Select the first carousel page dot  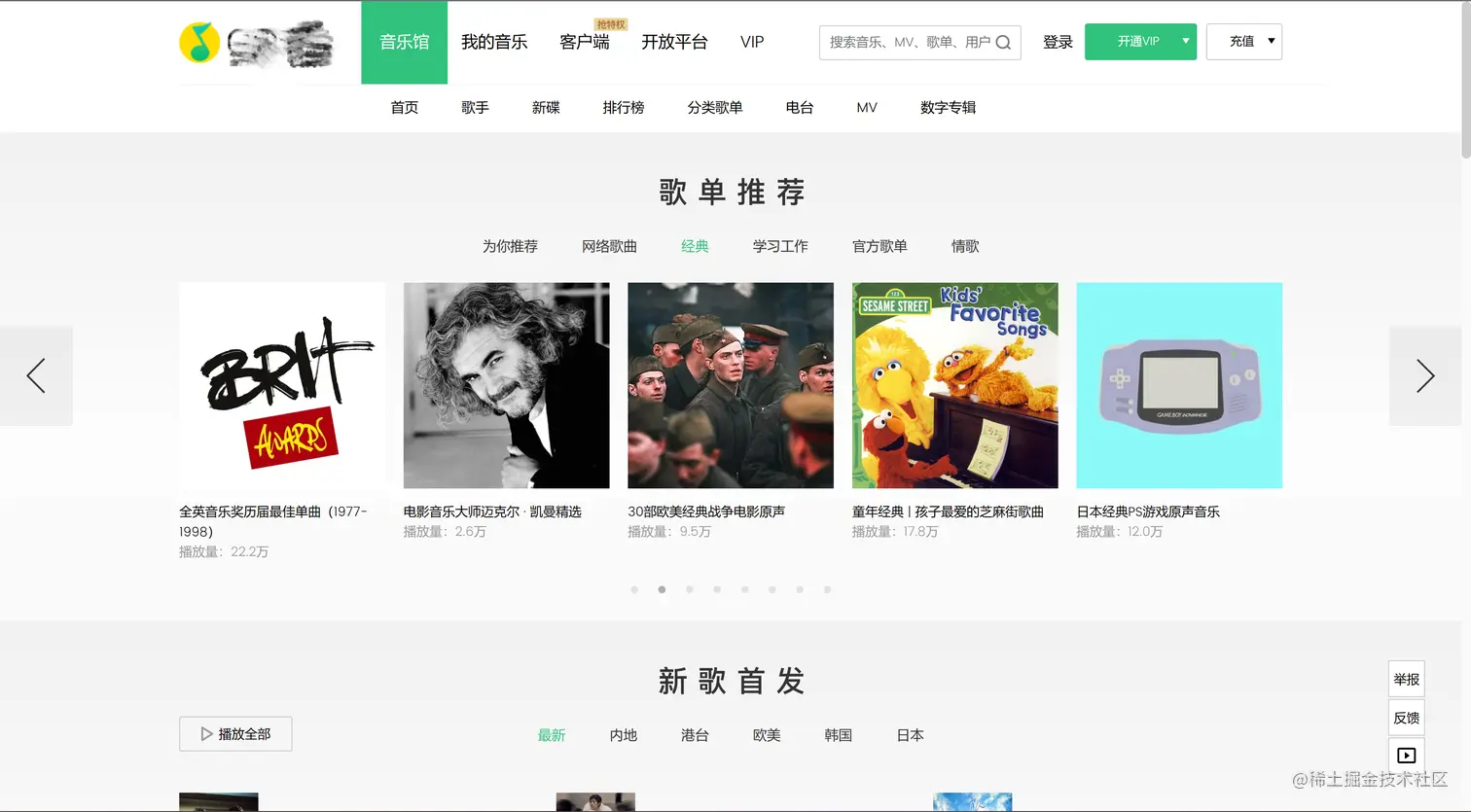click(x=634, y=589)
